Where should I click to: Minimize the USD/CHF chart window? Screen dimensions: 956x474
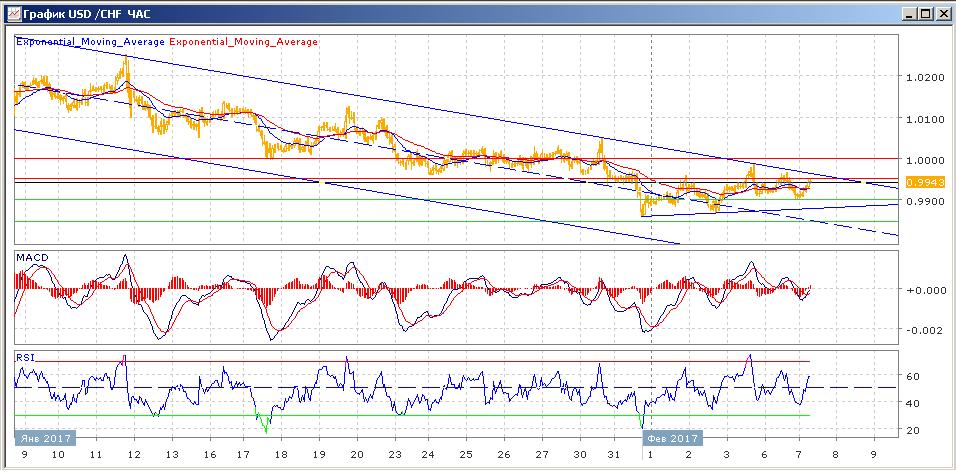tap(908, 13)
